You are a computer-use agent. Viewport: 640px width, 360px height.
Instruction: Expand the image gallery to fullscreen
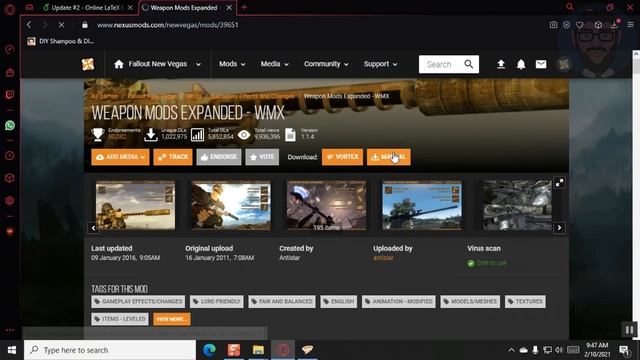coord(560,183)
